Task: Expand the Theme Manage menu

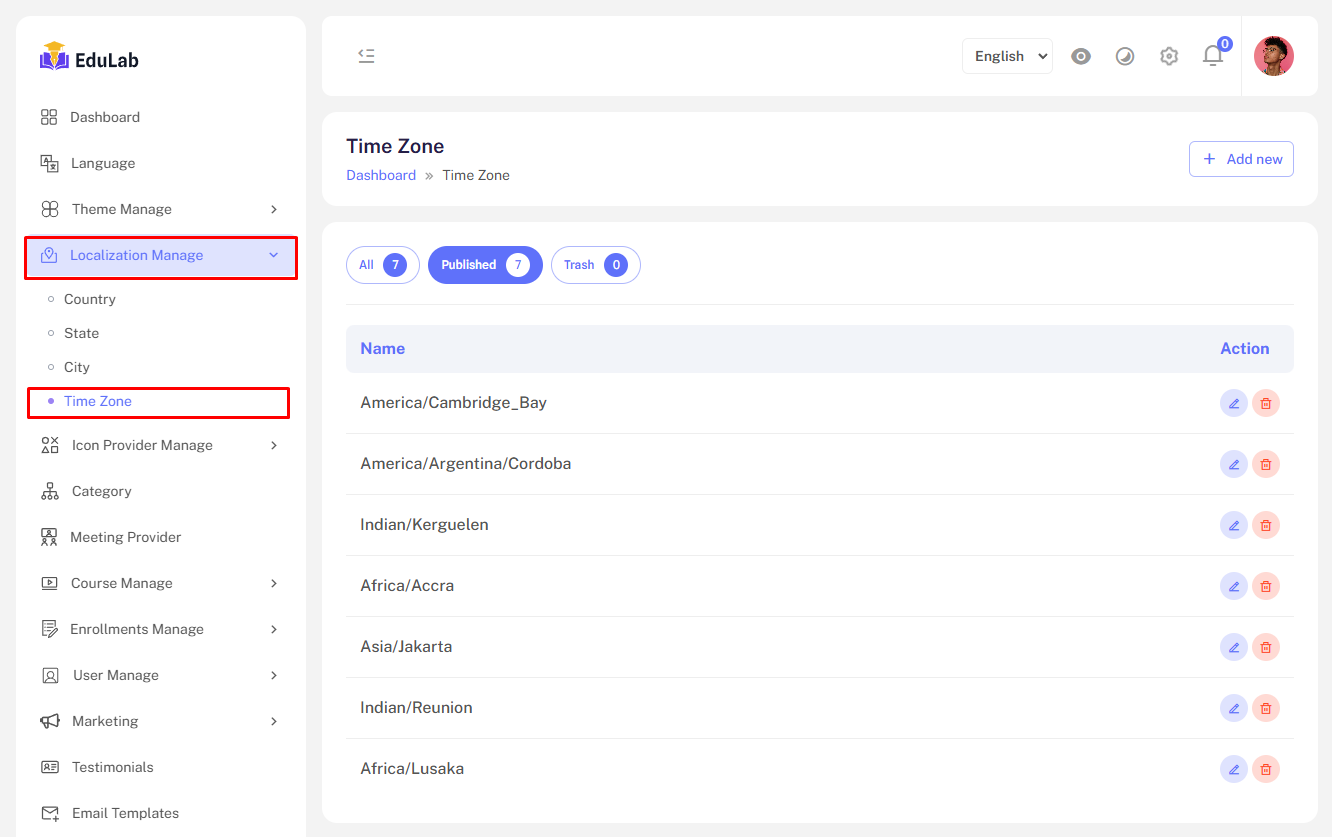Action: coord(160,209)
